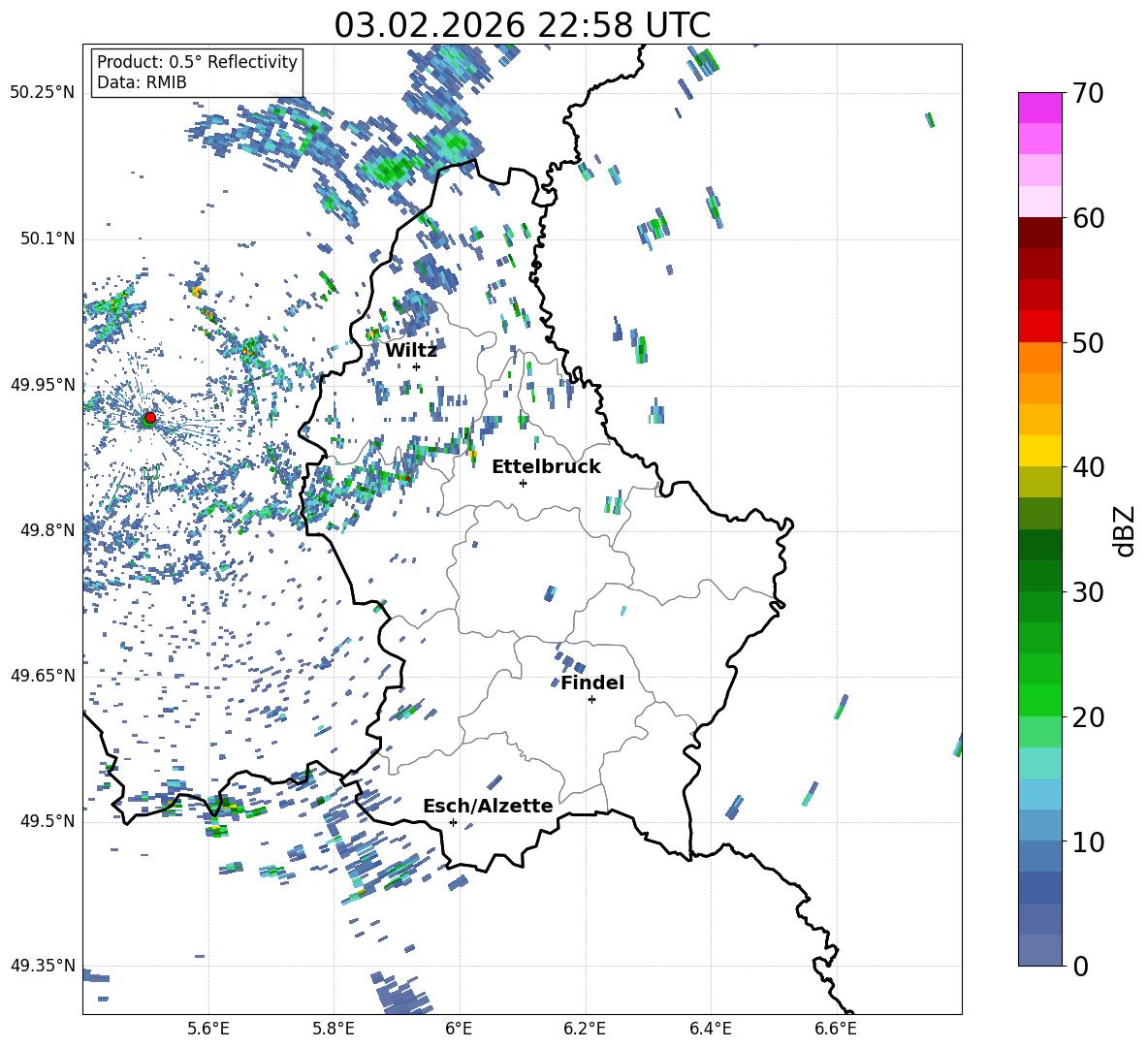Click the bright red 50 dBZ colorbar segment
Image resolution: width=1148 pixels, height=1048 pixels.
[1039, 327]
